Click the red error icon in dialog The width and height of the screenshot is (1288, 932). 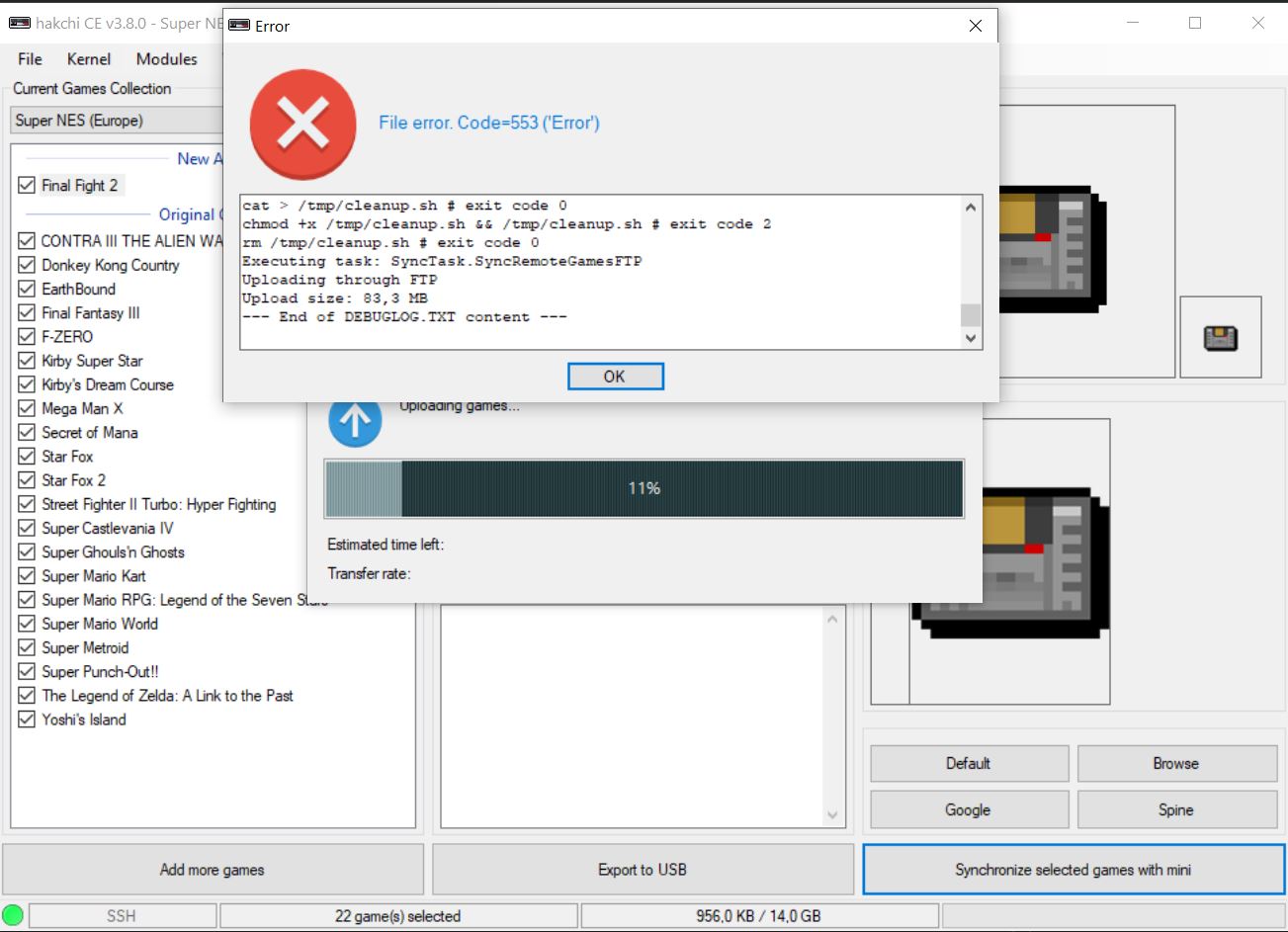click(302, 124)
